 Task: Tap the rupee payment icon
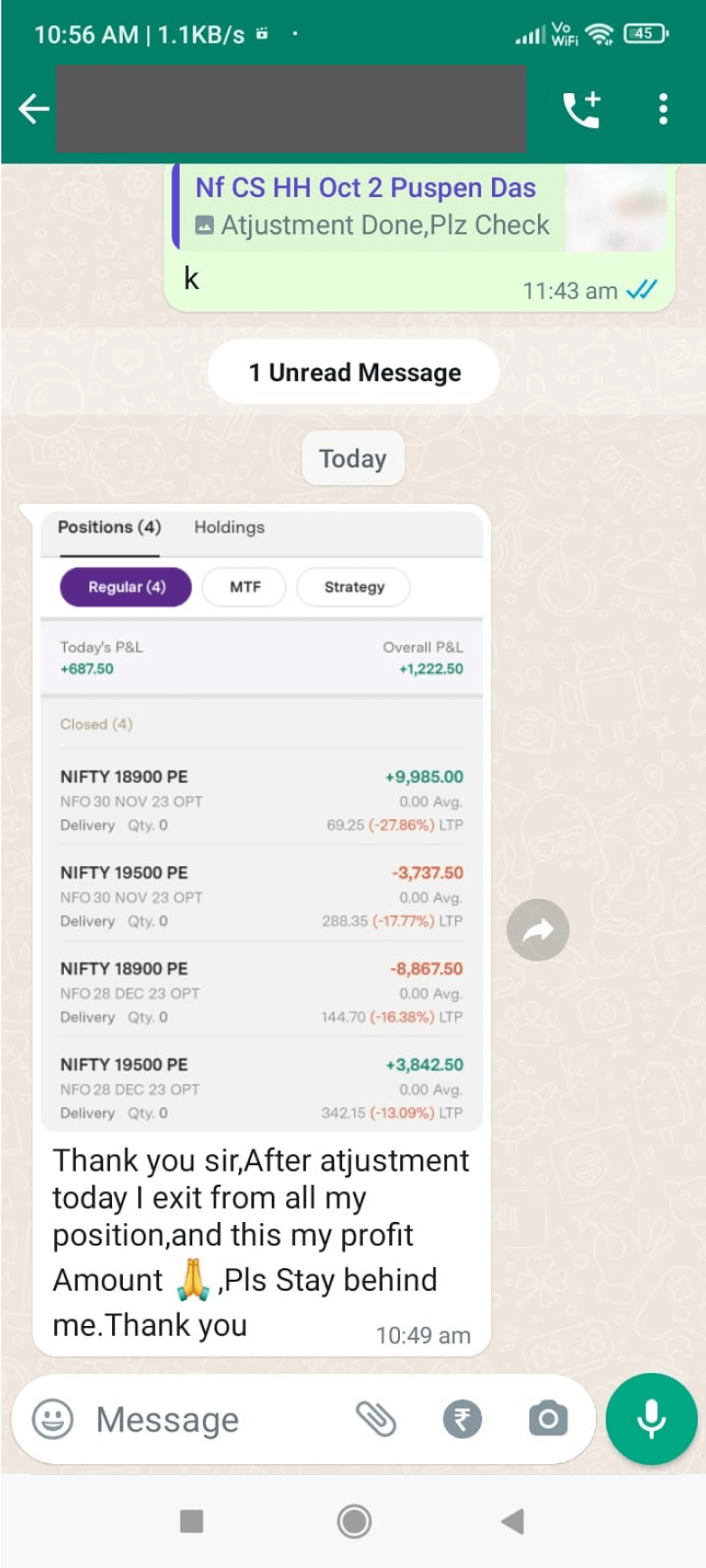[x=462, y=1419]
